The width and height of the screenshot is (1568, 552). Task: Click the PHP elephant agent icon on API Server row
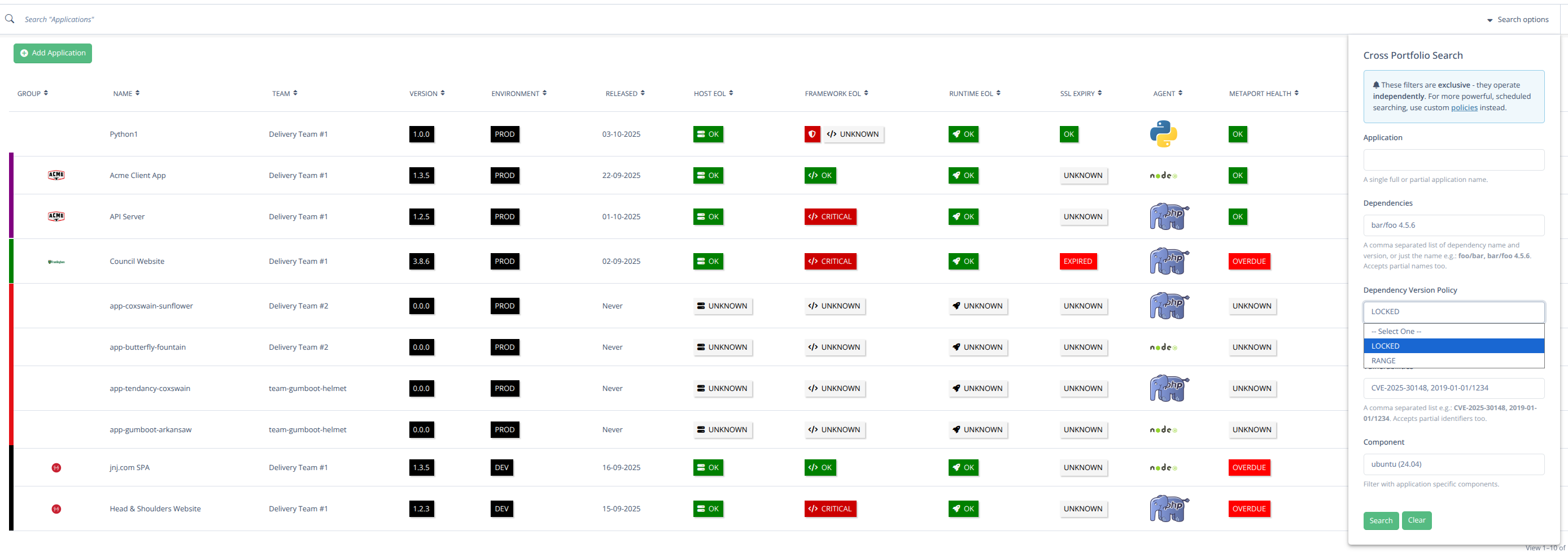[1168, 216]
